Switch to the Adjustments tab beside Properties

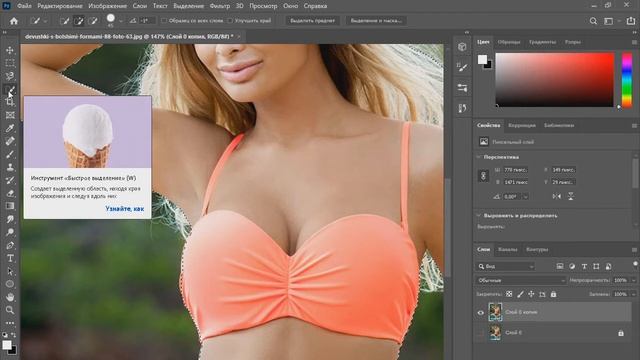click(522, 126)
